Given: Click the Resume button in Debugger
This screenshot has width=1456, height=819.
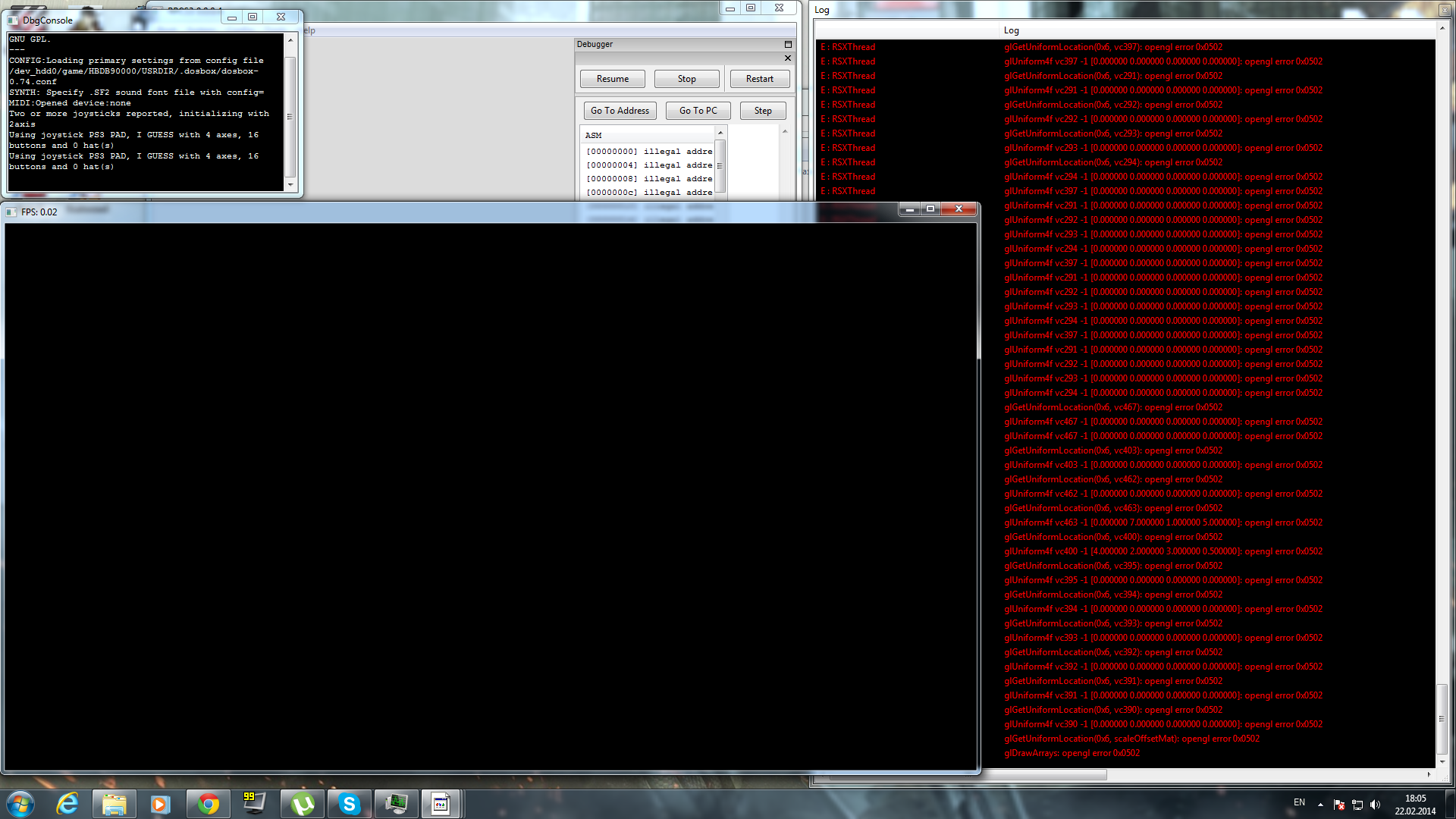Looking at the screenshot, I should pyautogui.click(x=612, y=79).
